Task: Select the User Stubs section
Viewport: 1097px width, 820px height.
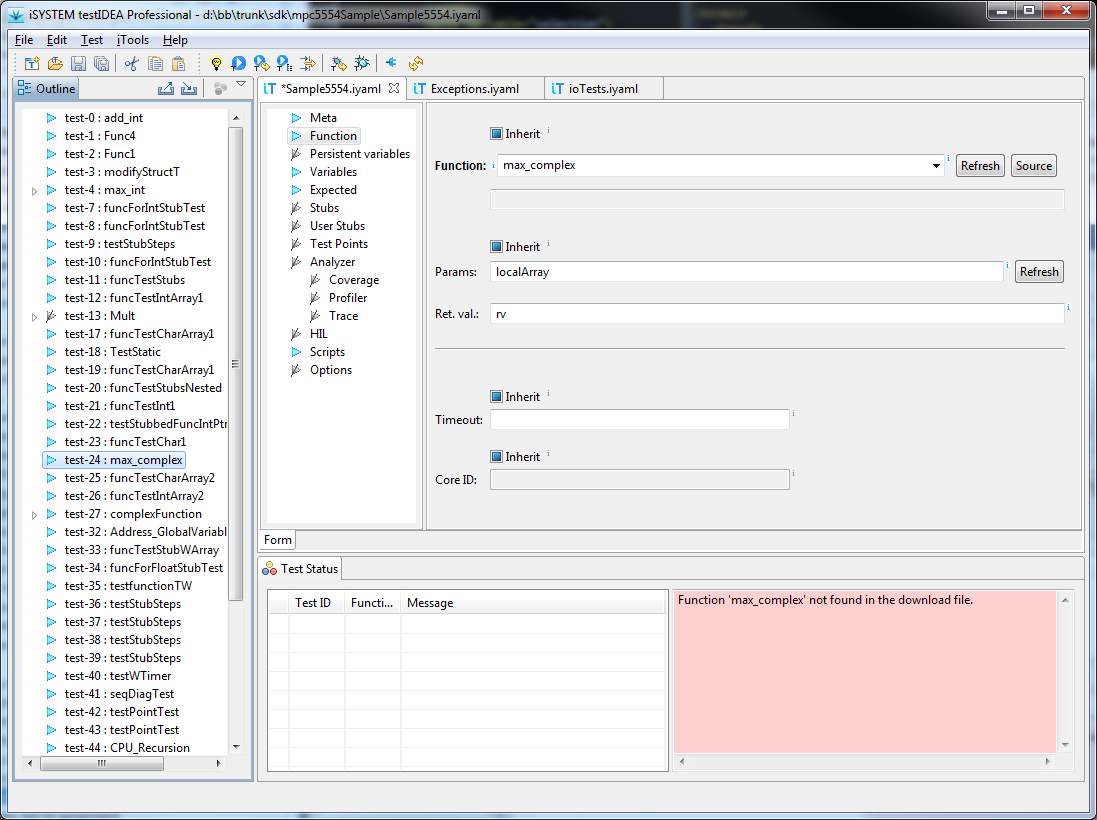Action: [337, 226]
